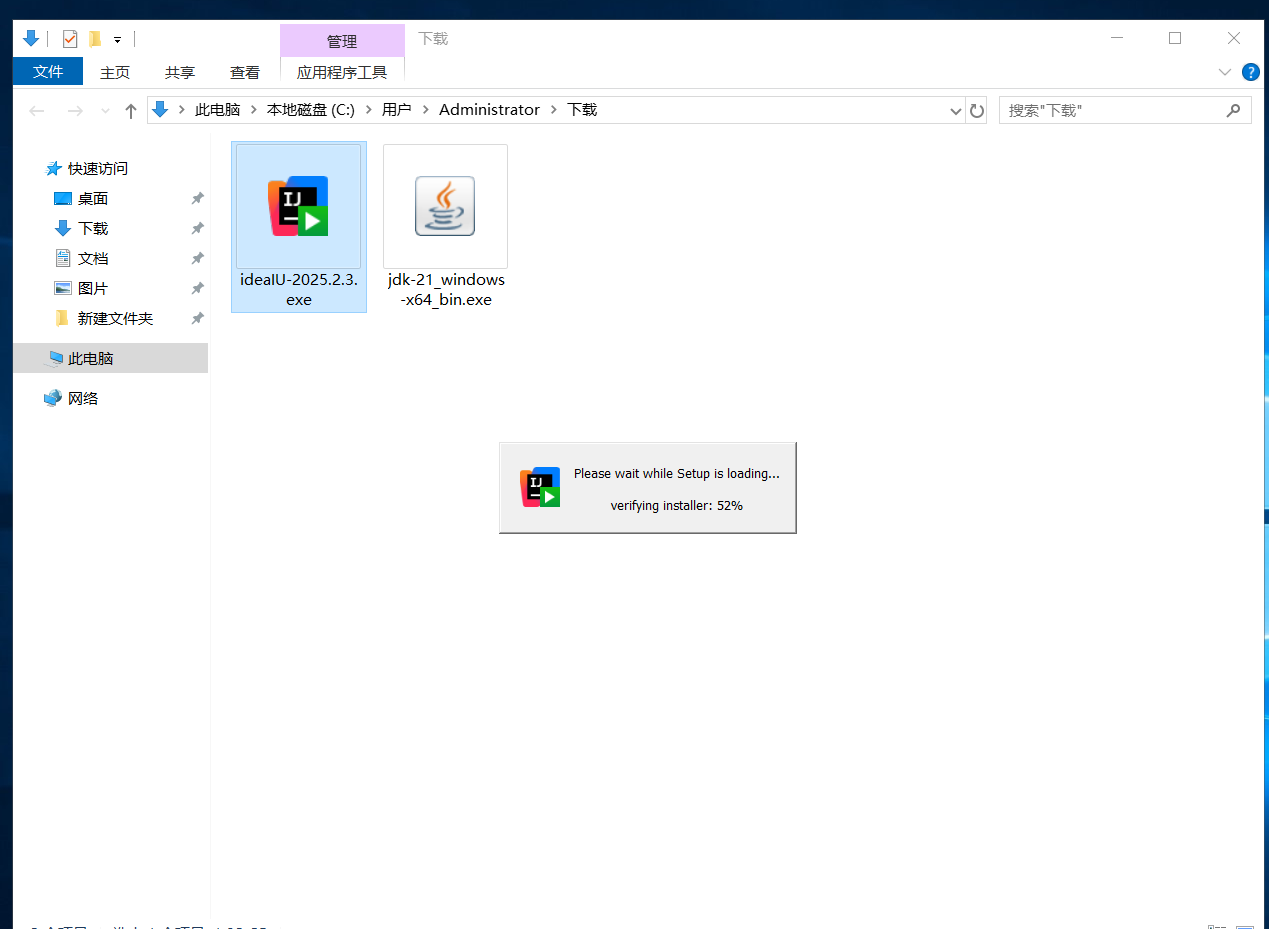Switch to details view from the status bar
Screen dimensions: 1269x929
click(x=1217, y=925)
